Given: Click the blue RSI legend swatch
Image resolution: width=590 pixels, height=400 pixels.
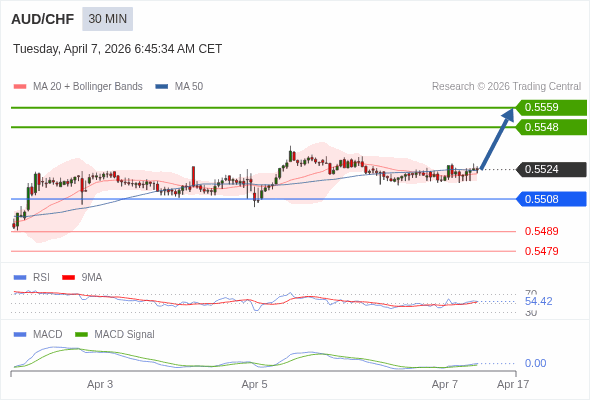Looking at the screenshot, I should point(20,278).
